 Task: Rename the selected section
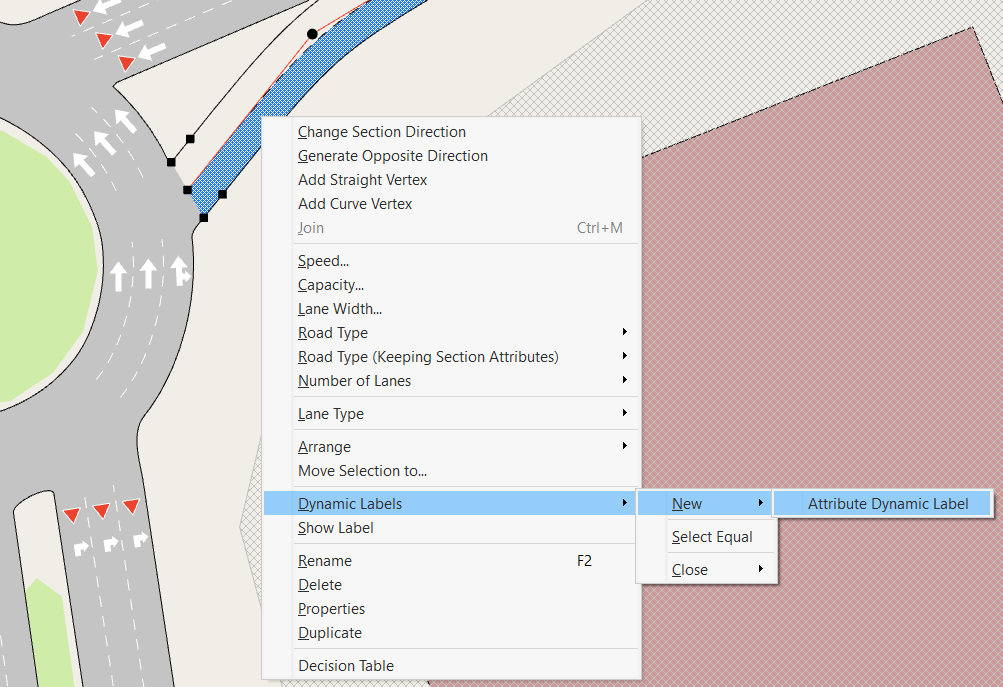(323, 561)
